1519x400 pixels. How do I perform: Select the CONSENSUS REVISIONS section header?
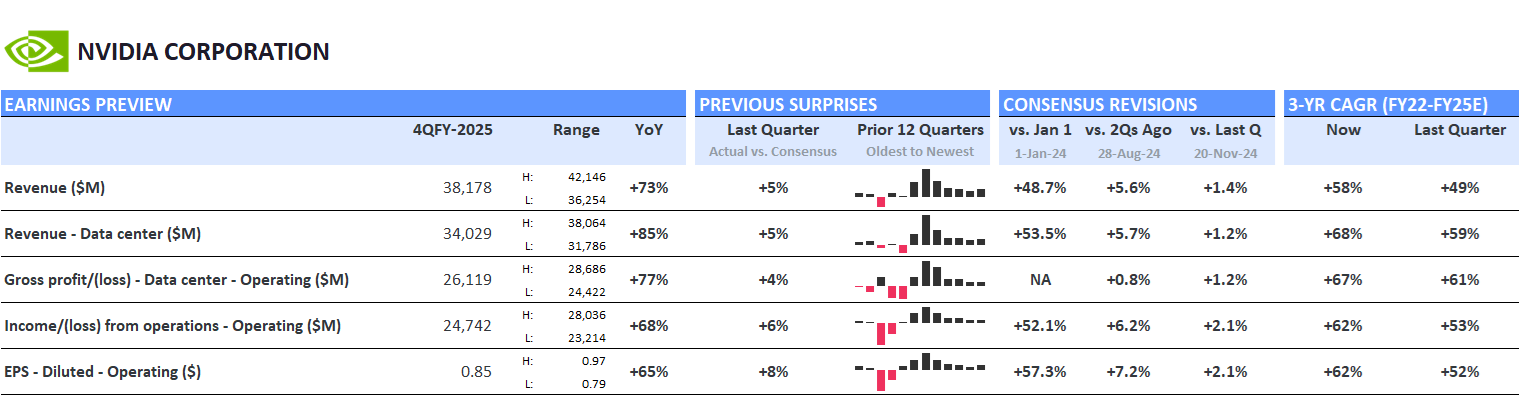pyautogui.click(x=1100, y=105)
